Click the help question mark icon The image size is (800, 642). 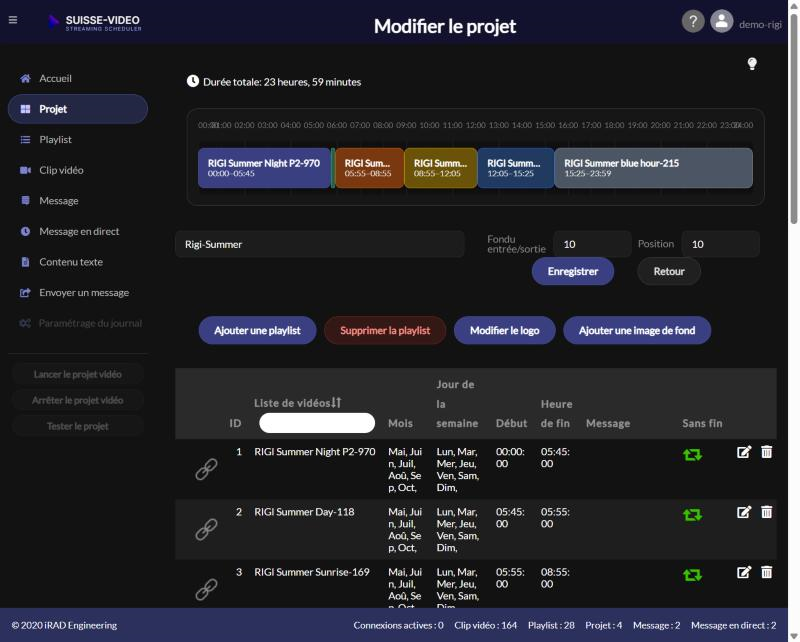[693, 21]
